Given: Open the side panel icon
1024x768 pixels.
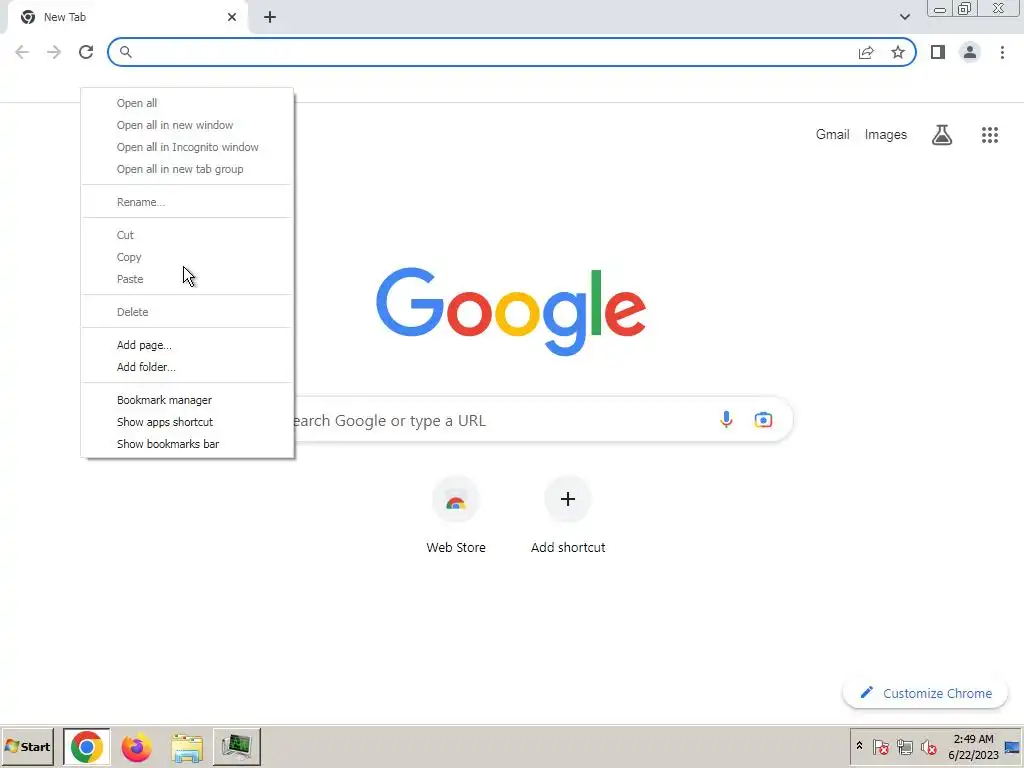Looking at the screenshot, I should click(938, 52).
